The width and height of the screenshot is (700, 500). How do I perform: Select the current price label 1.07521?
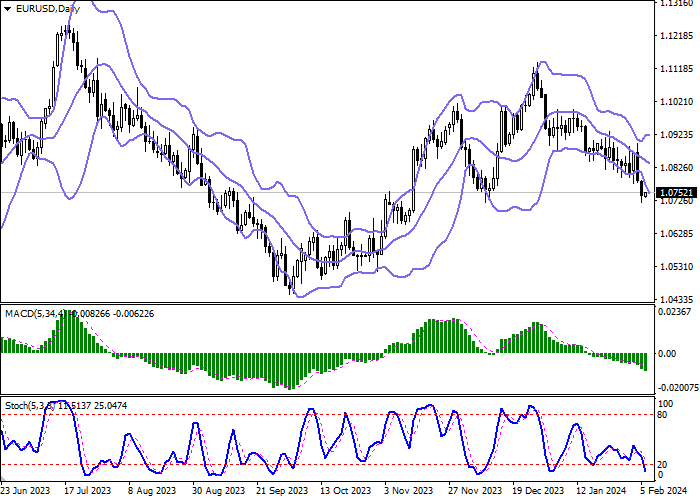coord(677,193)
